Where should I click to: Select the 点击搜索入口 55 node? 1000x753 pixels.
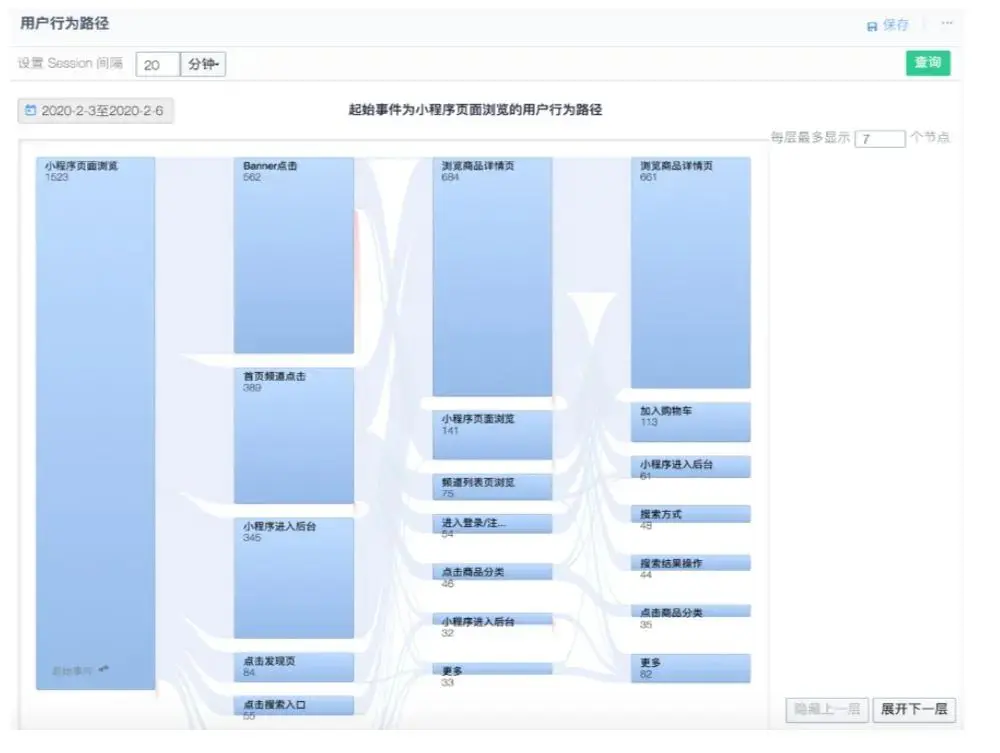pyautogui.click(x=294, y=705)
